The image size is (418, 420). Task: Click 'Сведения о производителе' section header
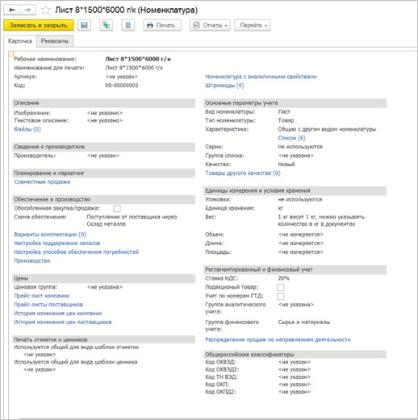pyautogui.click(x=104, y=147)
